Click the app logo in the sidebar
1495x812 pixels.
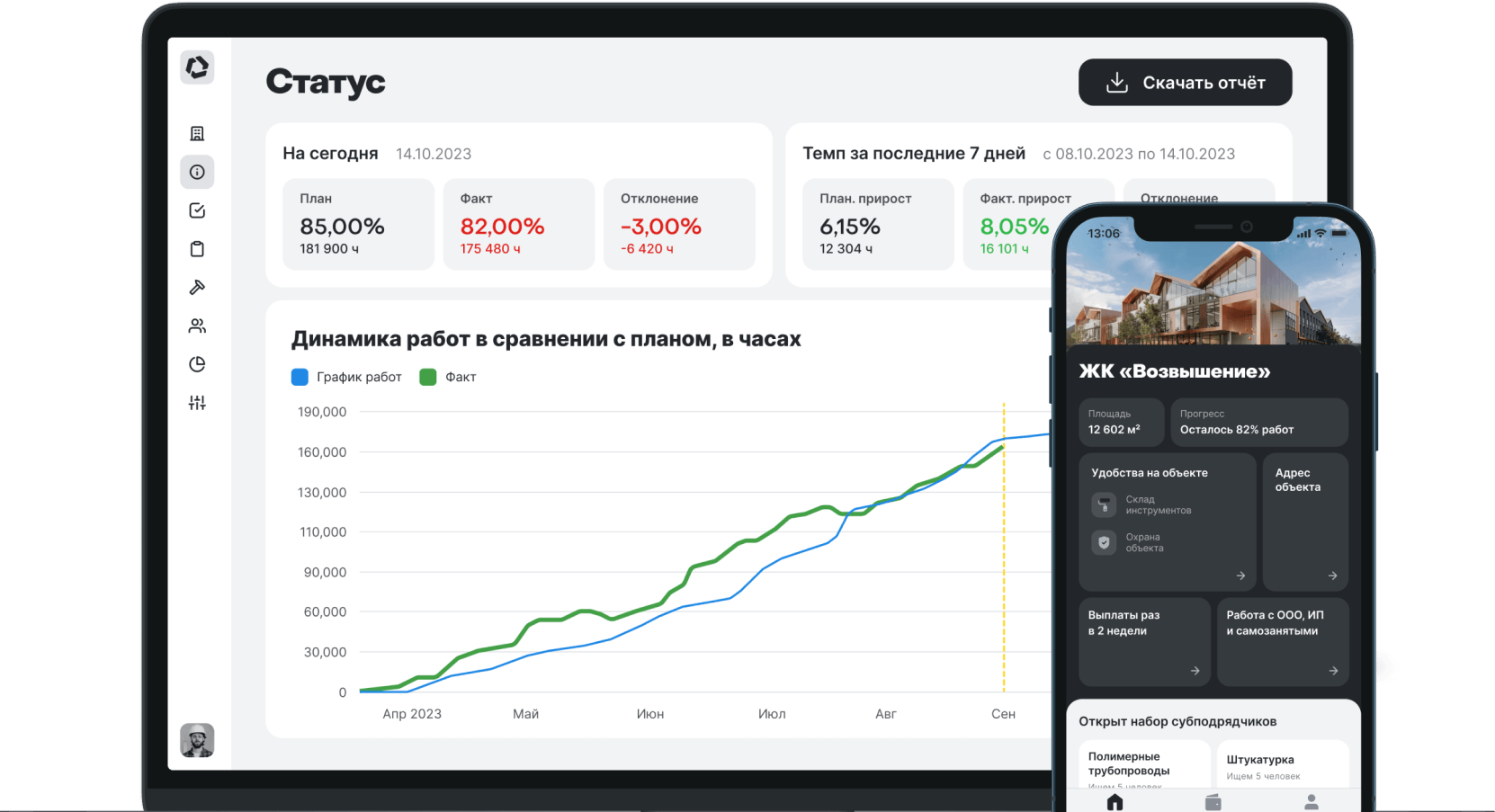[x=197, y=67]
